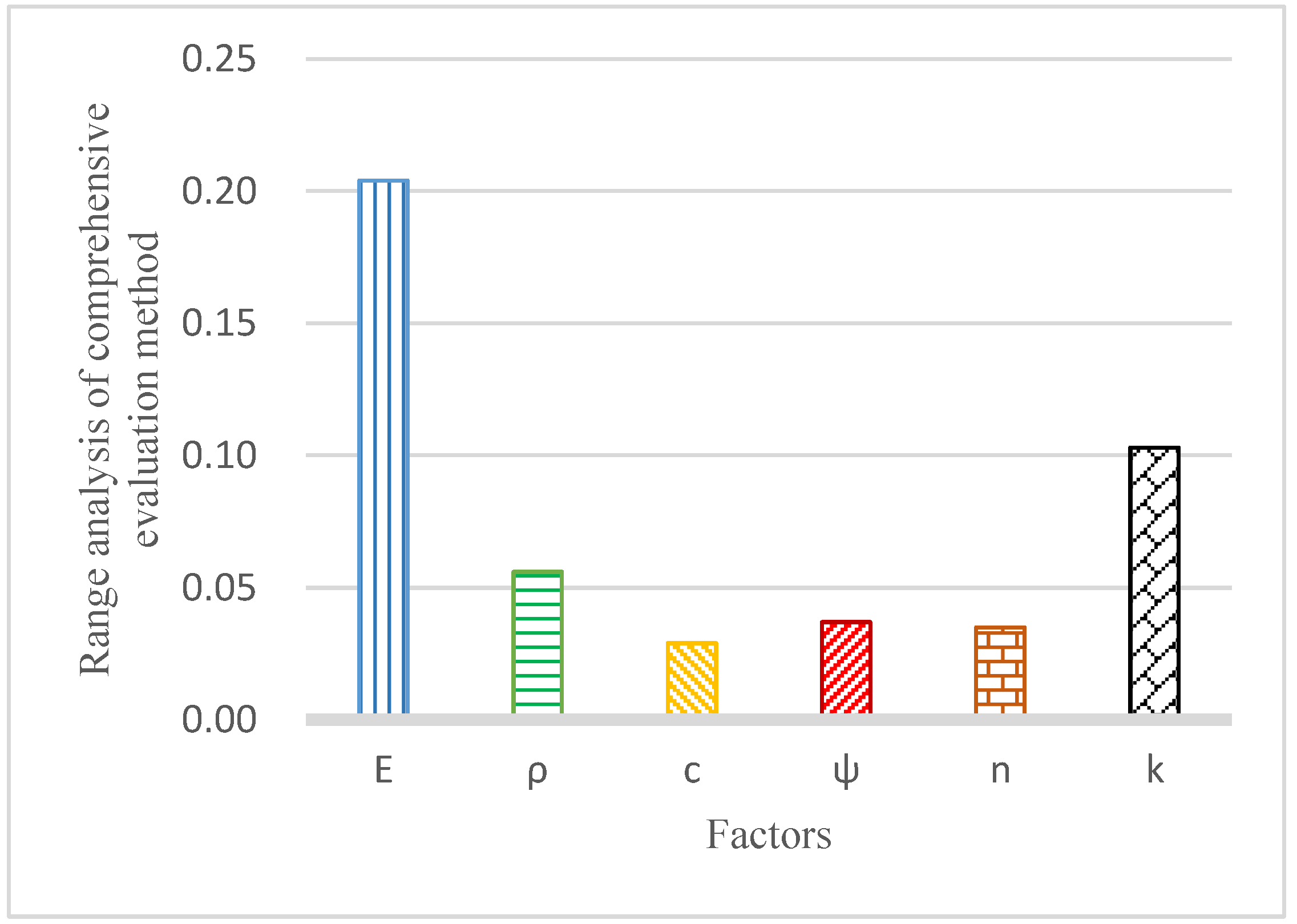Select the red diagonal-striped ψ bar
Image resolution: width=1297 pixels, height=924 pixels.
click(846, 667)
